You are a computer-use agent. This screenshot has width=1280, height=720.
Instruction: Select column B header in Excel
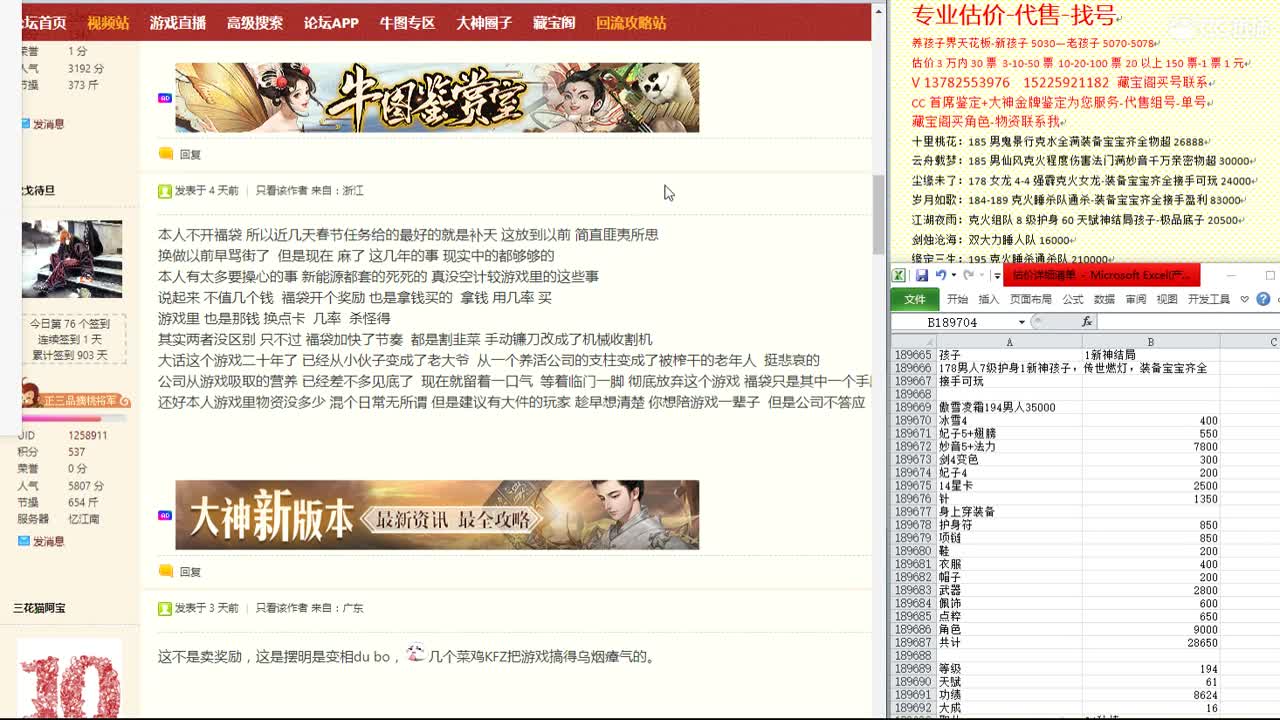tap(1150, 342)
